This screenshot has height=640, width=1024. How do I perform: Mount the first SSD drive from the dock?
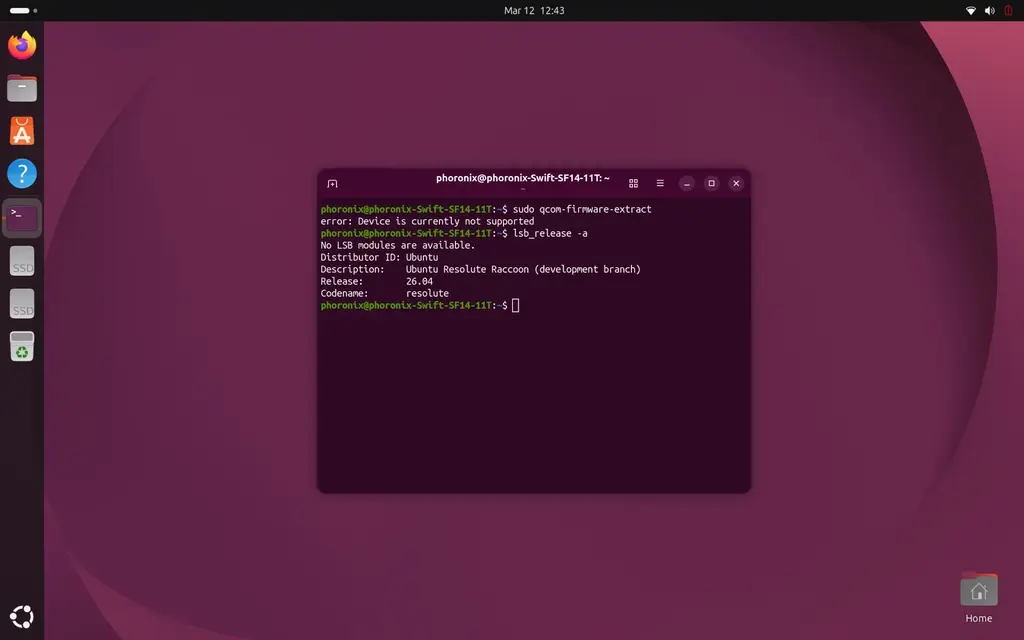(x=21, y=262)
